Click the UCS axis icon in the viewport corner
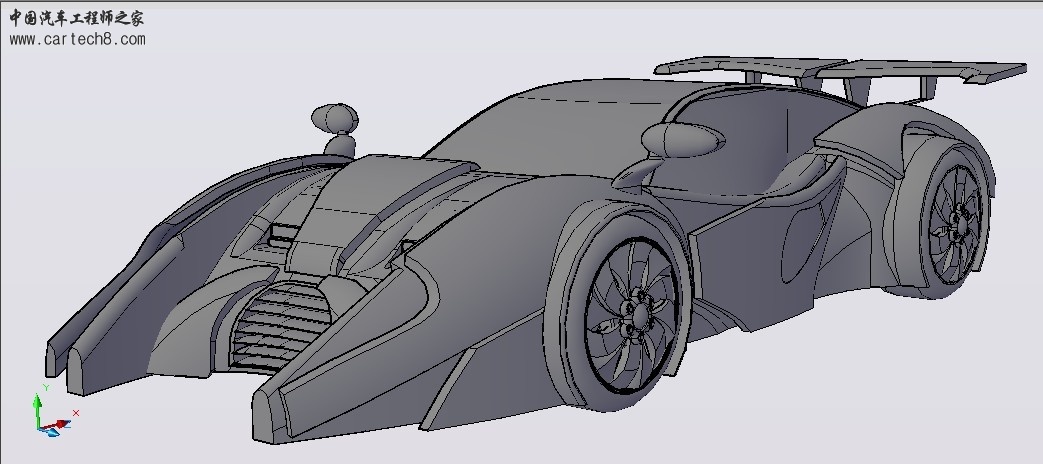1043x464 pixels. coord(55,411)
